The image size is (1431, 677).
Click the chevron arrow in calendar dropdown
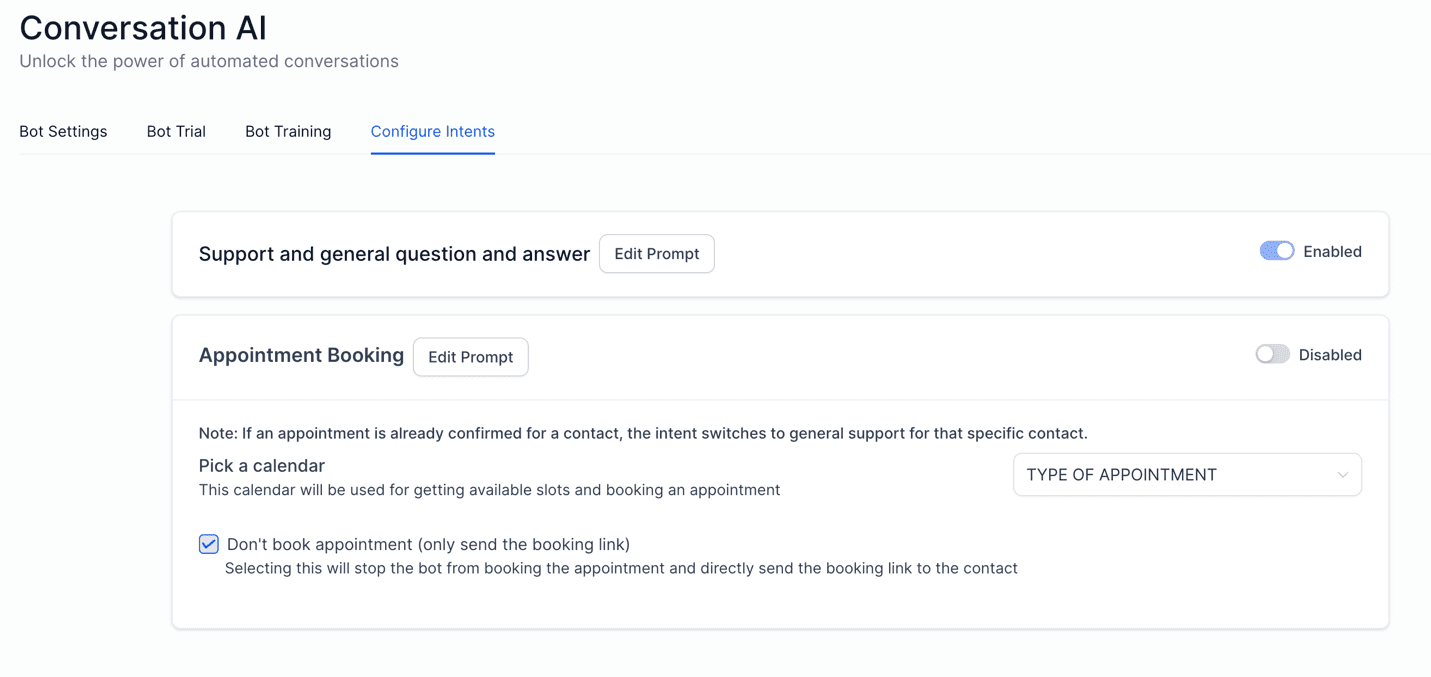[x=1342, y=475]
